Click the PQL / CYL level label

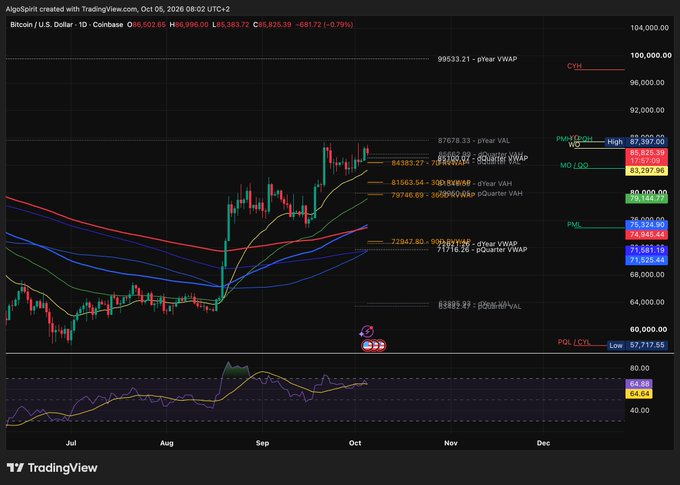[574, 342]
